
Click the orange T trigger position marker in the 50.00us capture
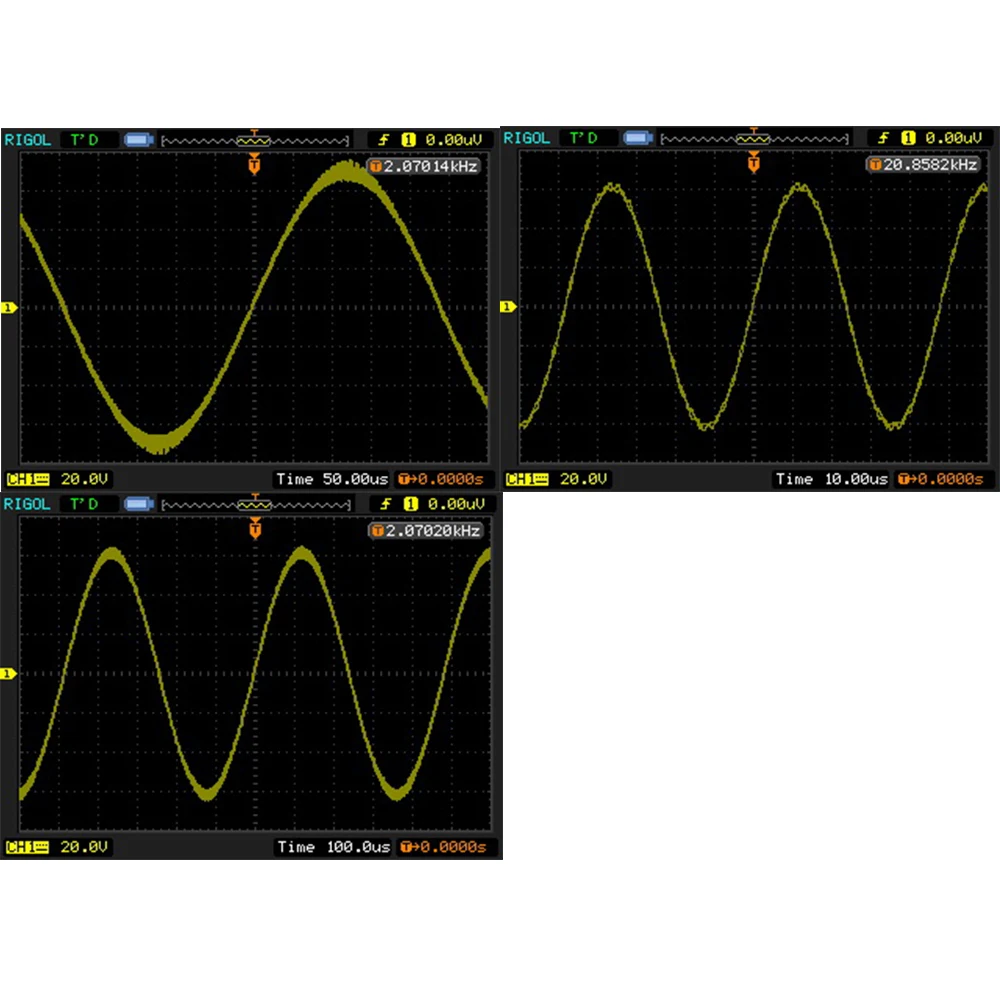pyautogui.click(x=254, y=165)
